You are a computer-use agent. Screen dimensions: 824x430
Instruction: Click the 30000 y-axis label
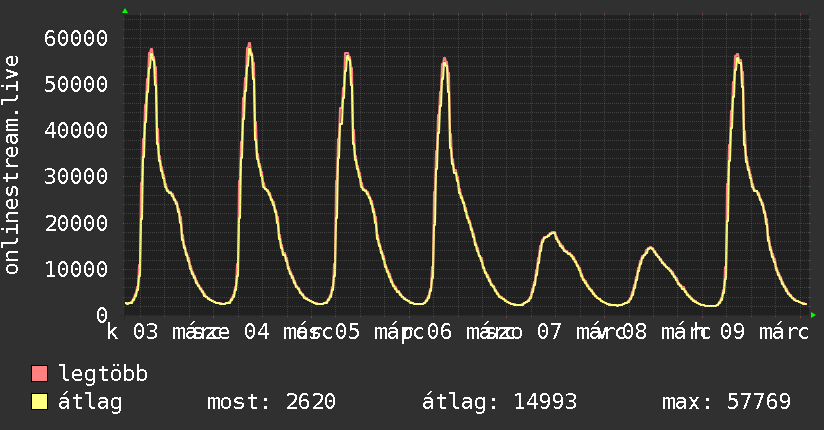pyautogui.click(x=76, y=177)
